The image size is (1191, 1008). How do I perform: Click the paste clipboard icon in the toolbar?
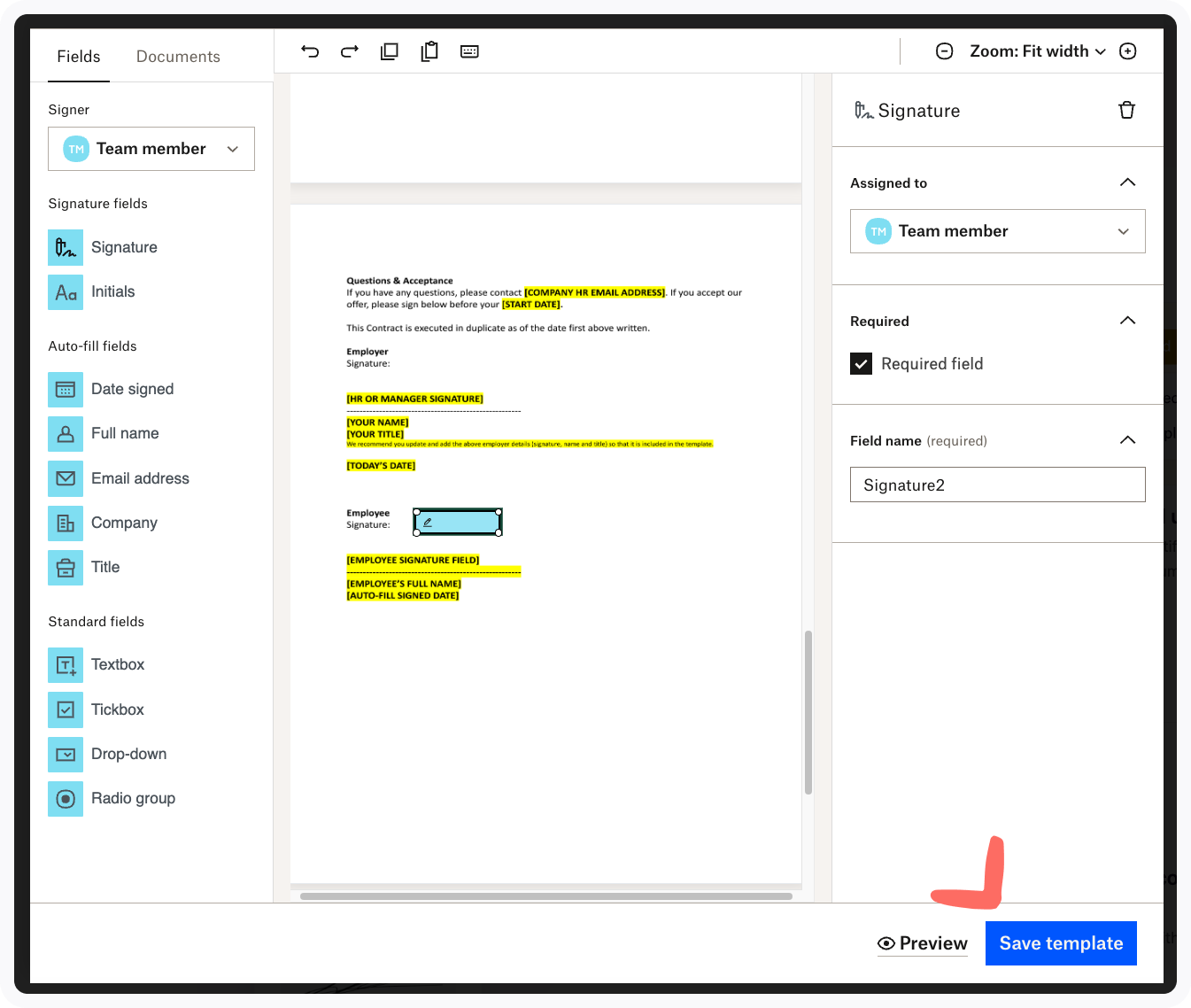click(x=429, y=51)
